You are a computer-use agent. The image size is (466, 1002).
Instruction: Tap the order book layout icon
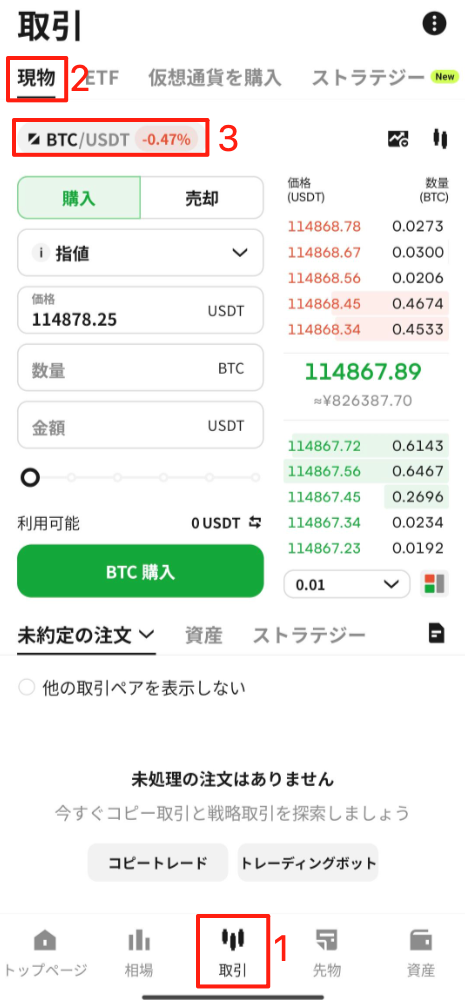tap(434, 584)
